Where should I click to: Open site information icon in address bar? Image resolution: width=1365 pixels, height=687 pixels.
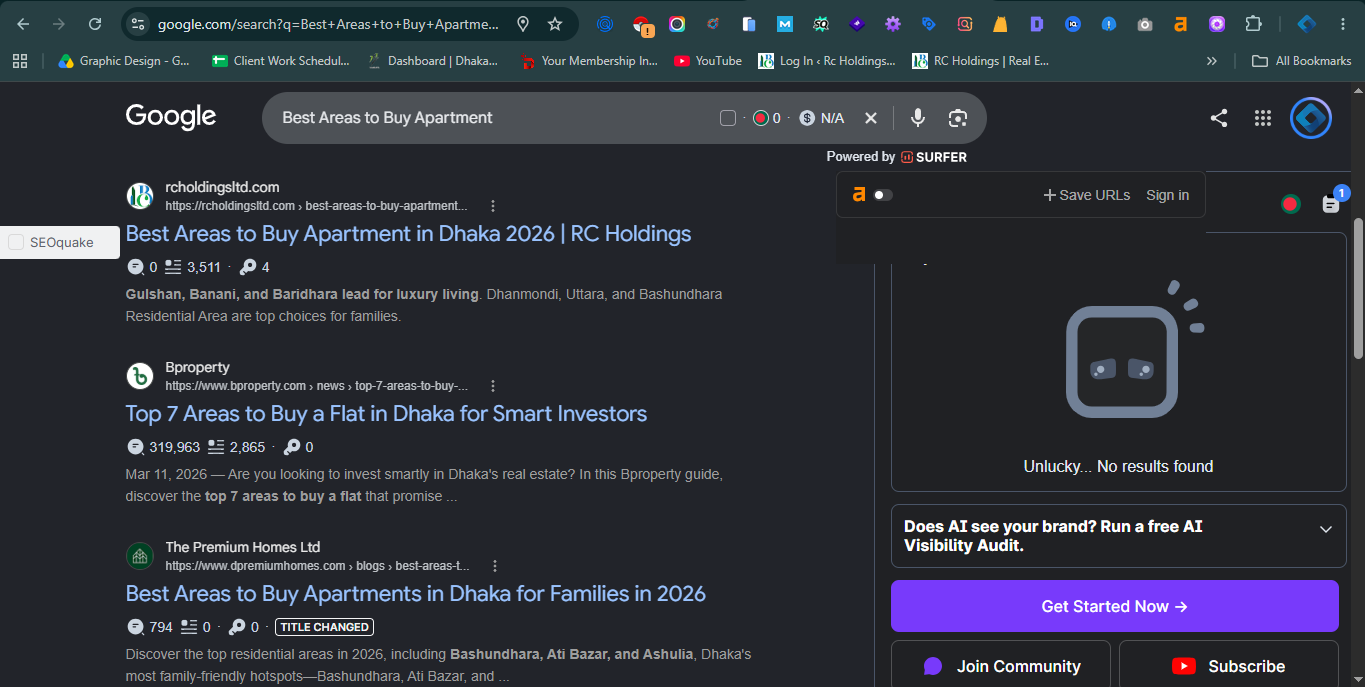(138, 24)
